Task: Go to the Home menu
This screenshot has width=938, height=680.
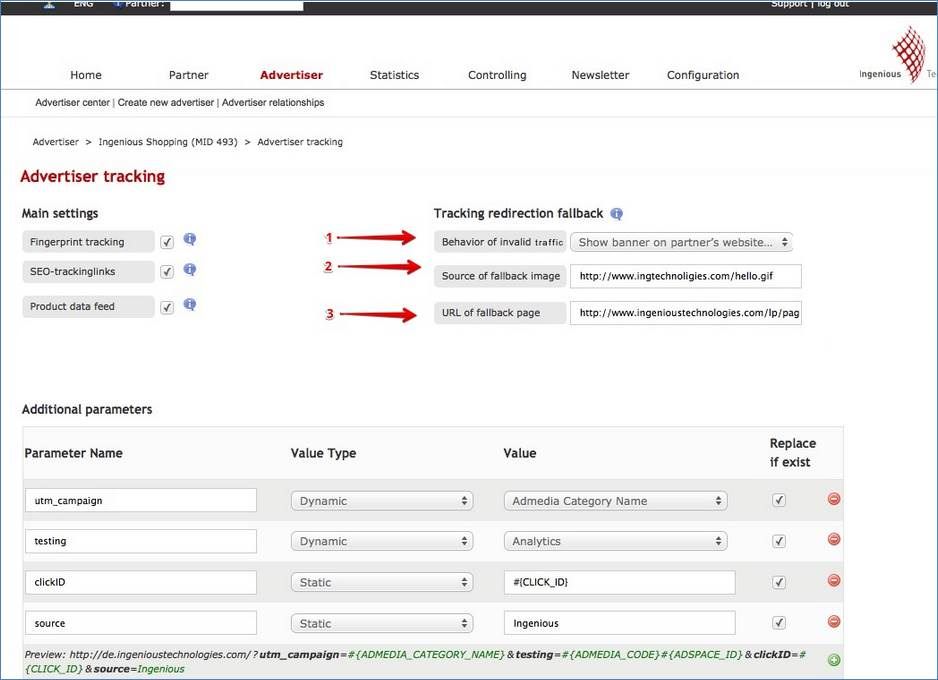Action: [86, 75]
